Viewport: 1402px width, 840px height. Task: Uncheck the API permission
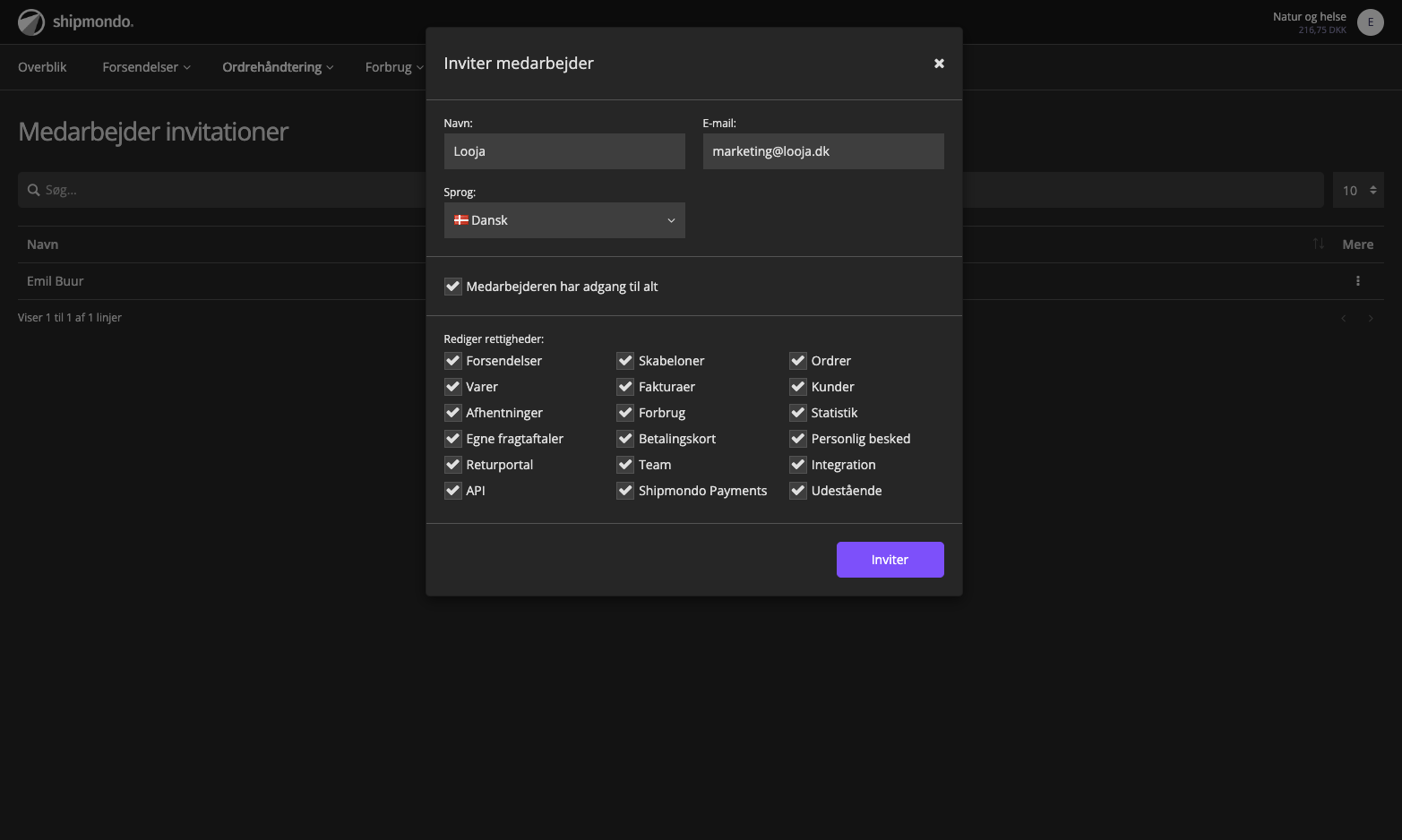453,491
